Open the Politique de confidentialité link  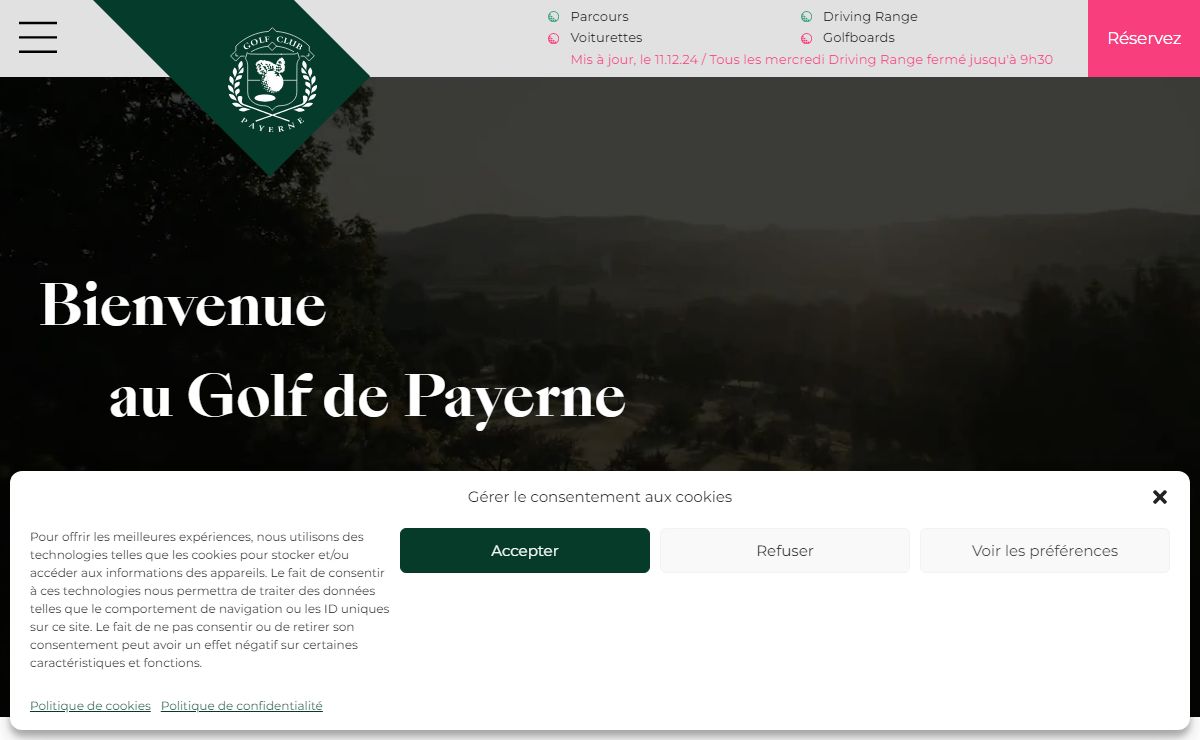click(x=242, y=706)
